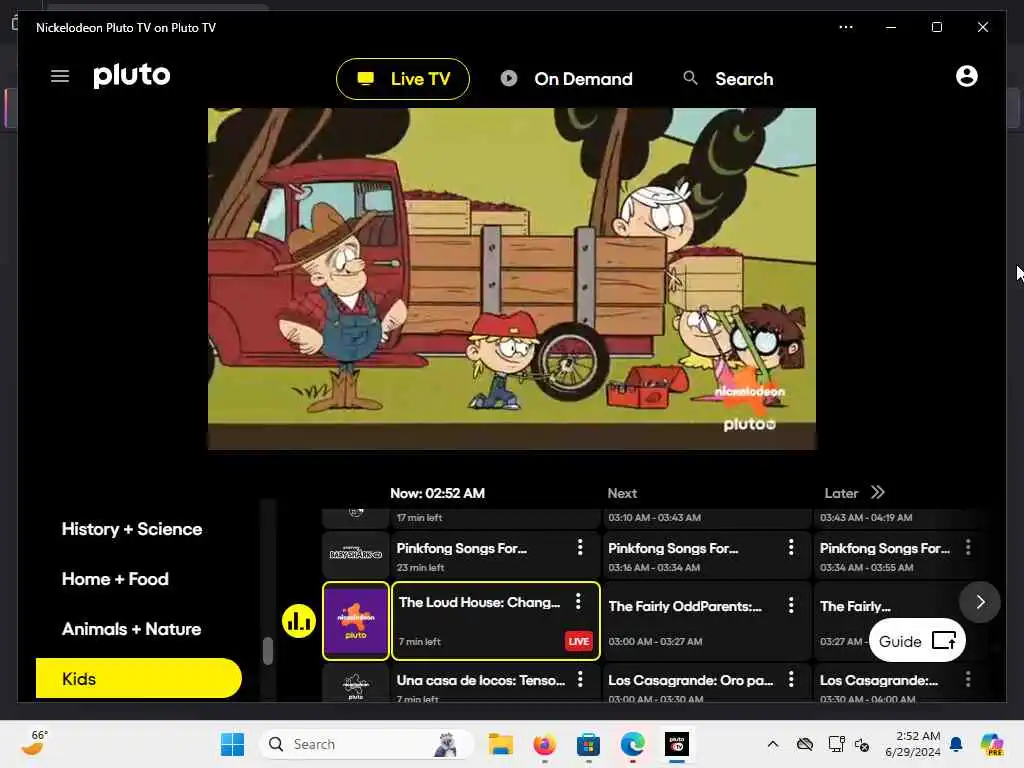Viewport: 1024px width, 768px height.
Task: Select the Spanish Nickelodeon channel logo
Action: pos(356,684)
